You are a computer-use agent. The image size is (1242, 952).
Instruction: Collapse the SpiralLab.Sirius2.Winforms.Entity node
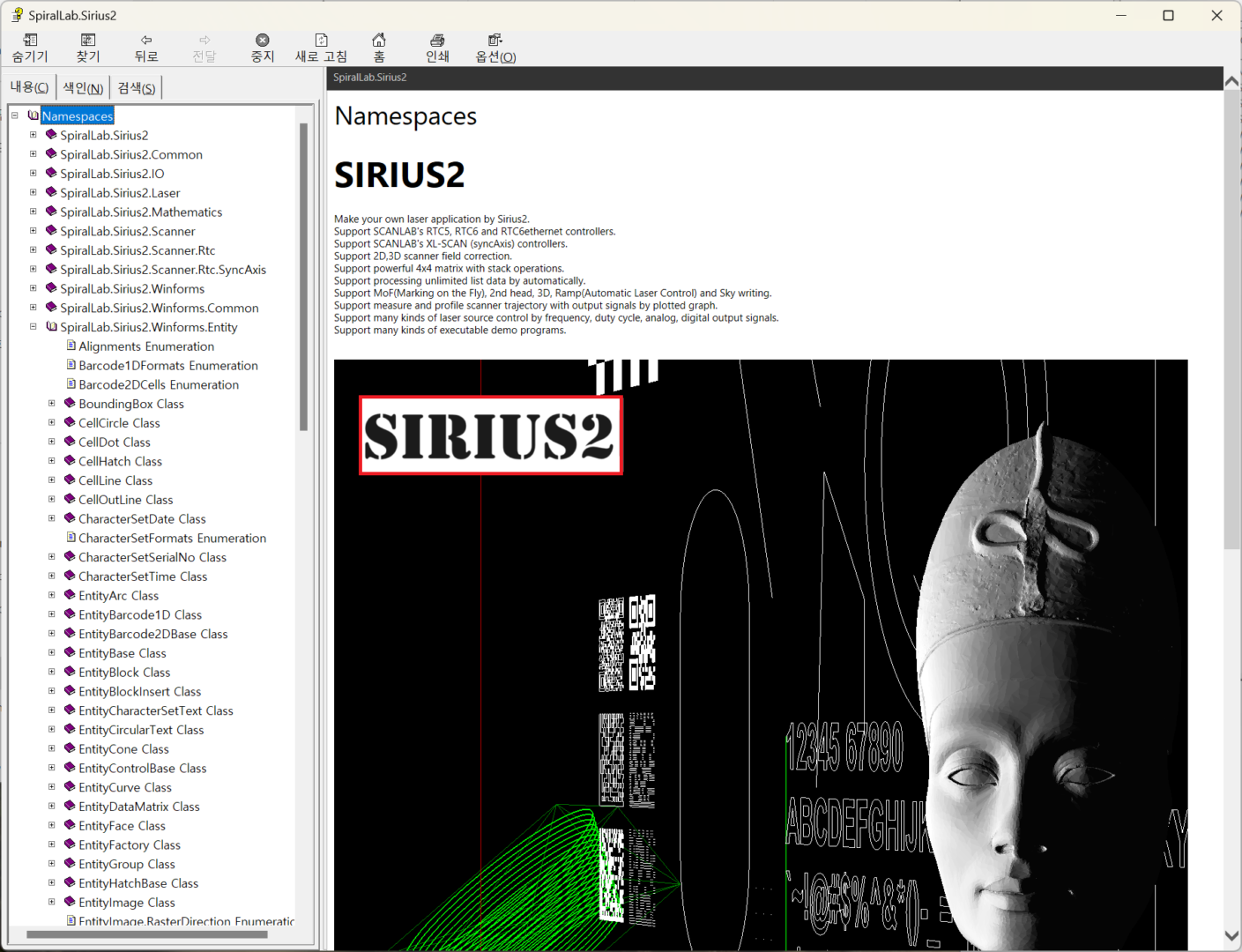[x=33, y=326]
